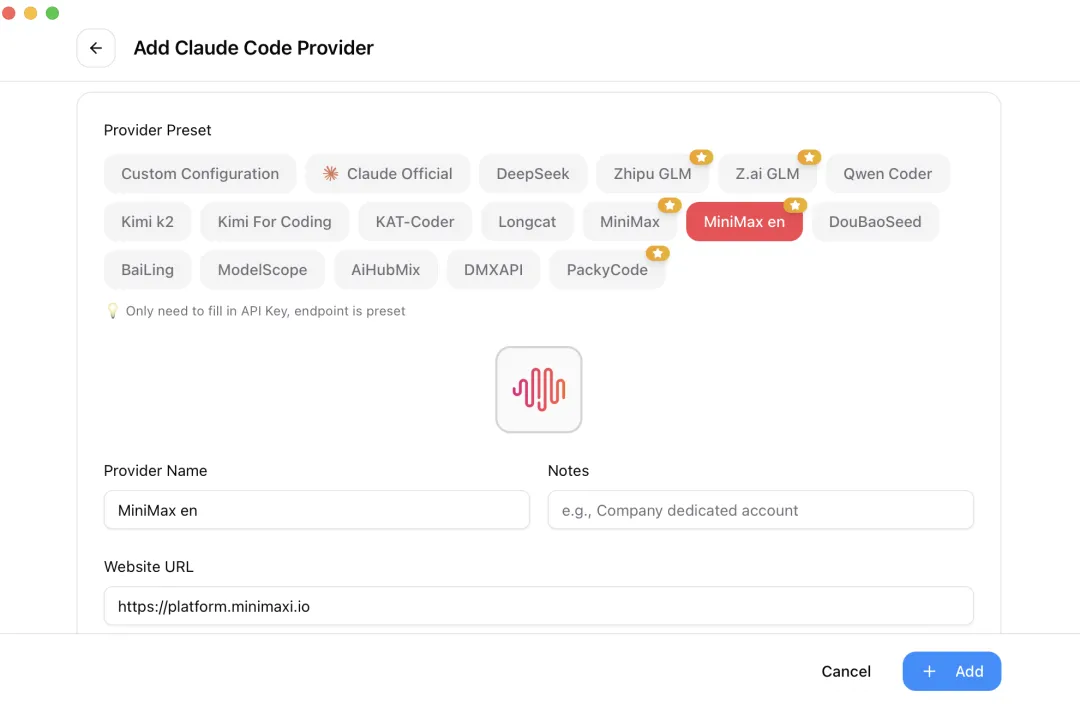Click the plus icon inside the Add button
Image resolution: width=1080 pixels, height=704 pixels.
pos(929,671)
